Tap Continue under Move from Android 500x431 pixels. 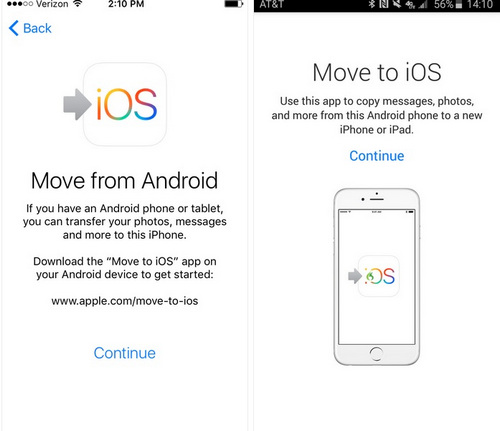125,353
